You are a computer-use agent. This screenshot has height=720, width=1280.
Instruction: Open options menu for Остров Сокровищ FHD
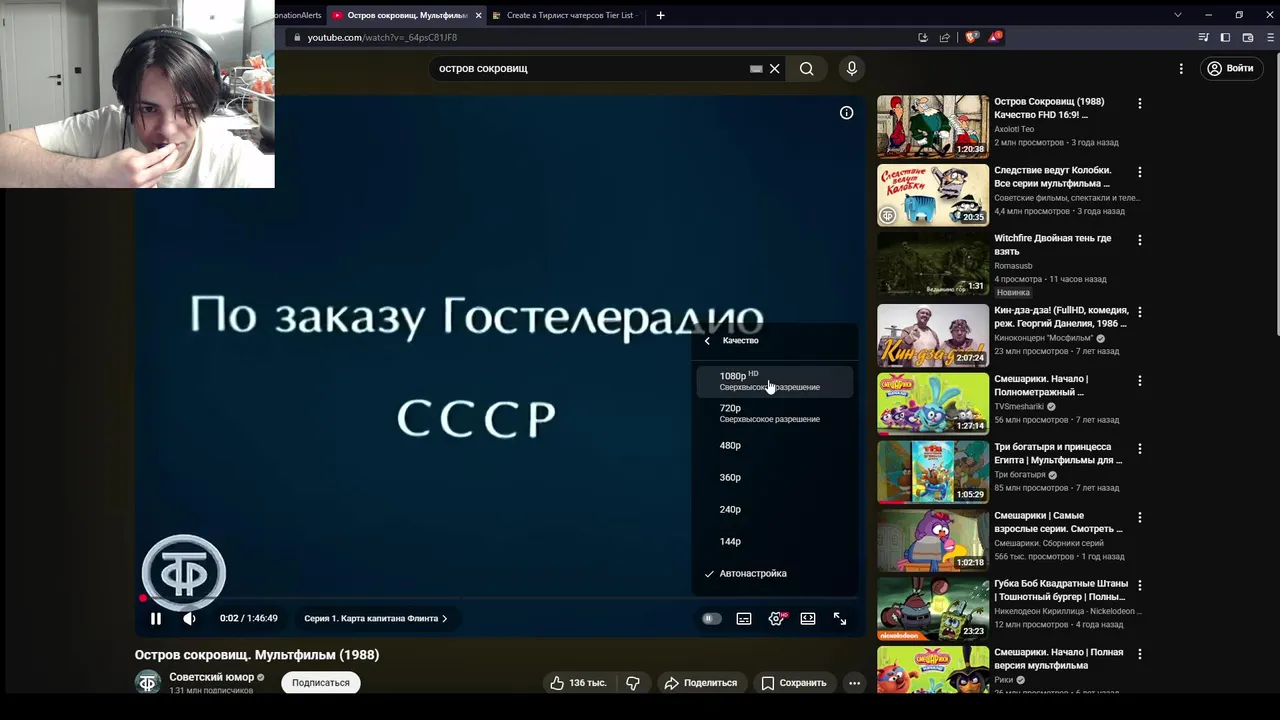[x=1139, y=103]
